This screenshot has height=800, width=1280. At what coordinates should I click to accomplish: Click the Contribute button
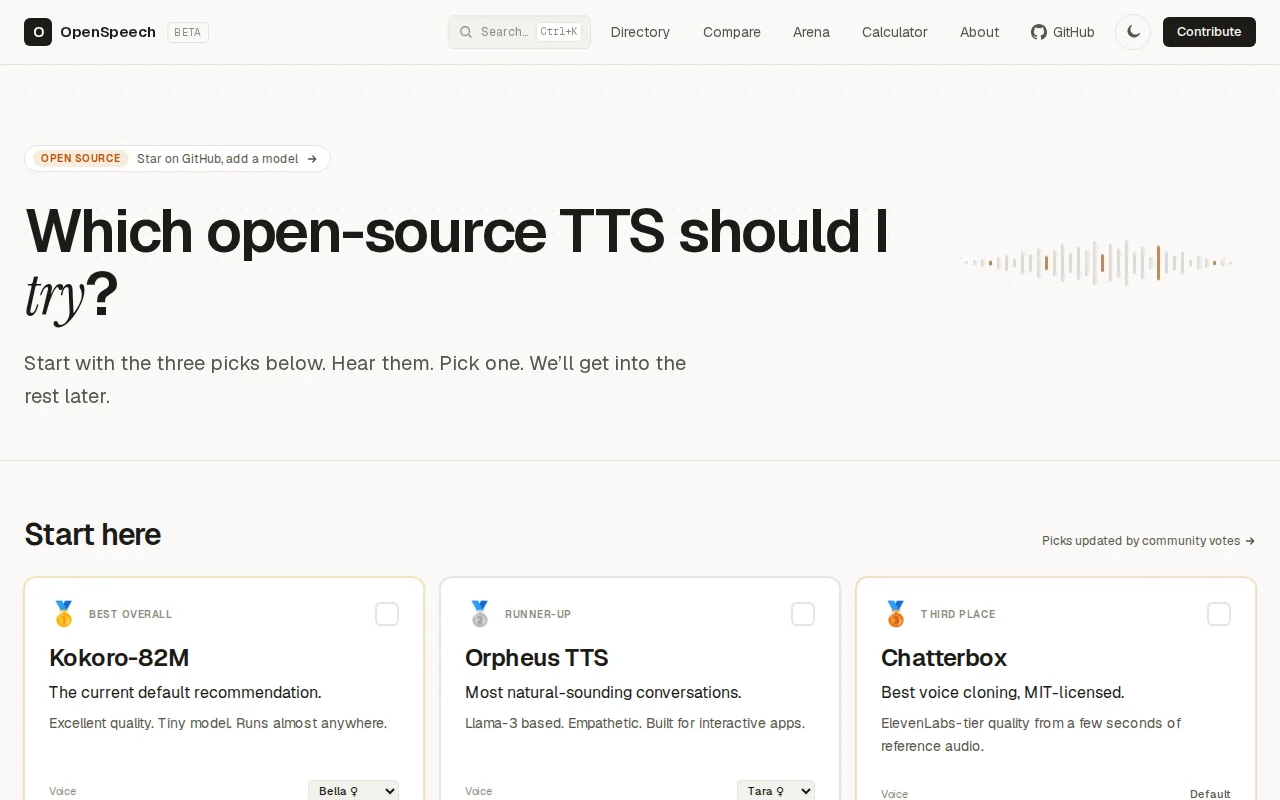pos(1209,32)
